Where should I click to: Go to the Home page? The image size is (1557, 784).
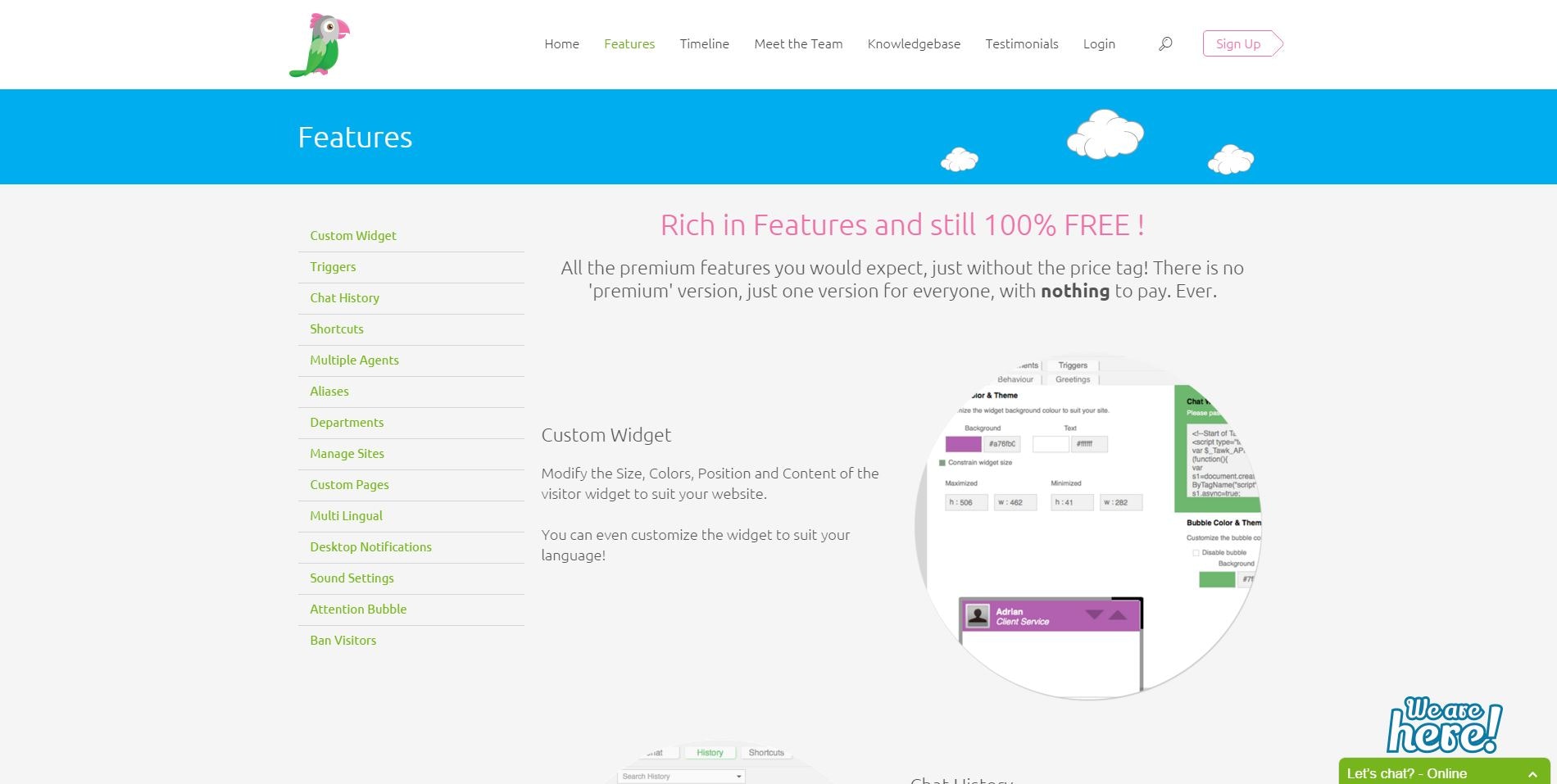point(561,43)
